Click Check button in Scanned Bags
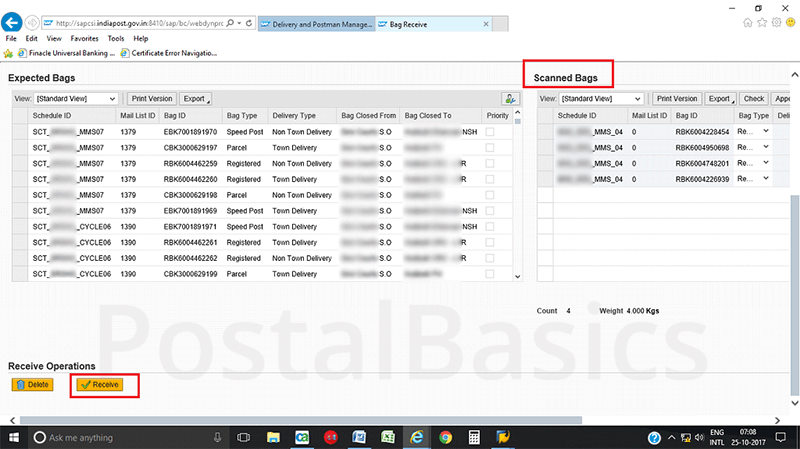Viewport: 800px width, 449px height. point(754,99)
